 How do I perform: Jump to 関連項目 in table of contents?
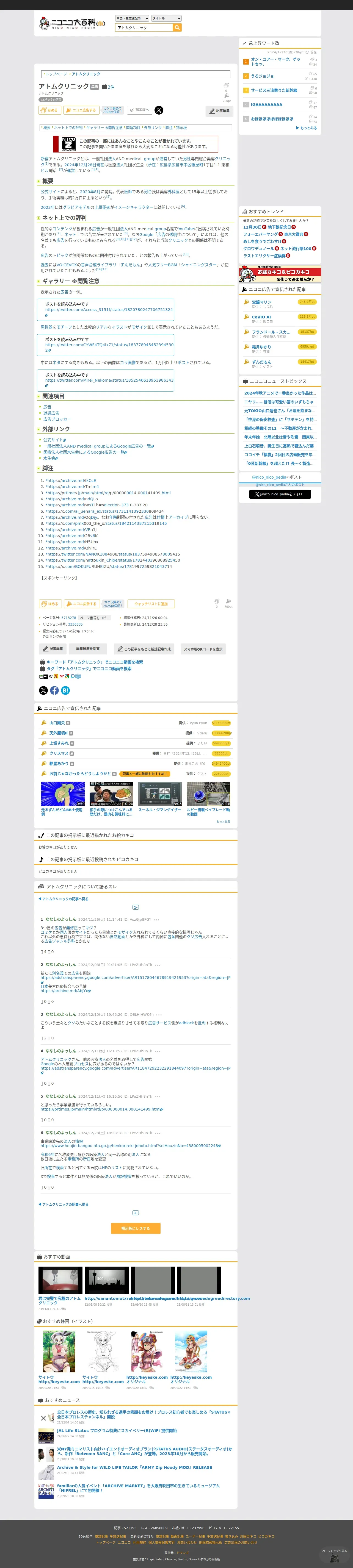(x=133, y=128)
